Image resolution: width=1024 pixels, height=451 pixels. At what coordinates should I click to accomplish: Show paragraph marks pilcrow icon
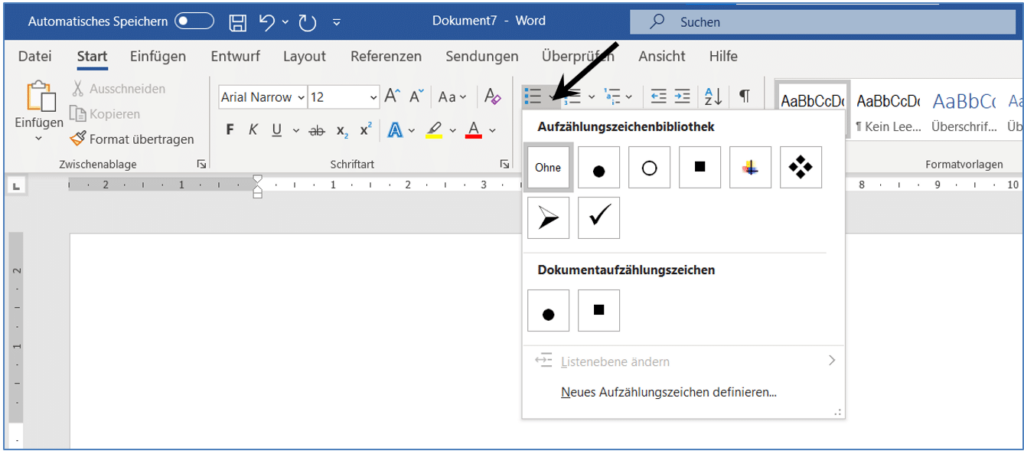(x=744, y=96)
